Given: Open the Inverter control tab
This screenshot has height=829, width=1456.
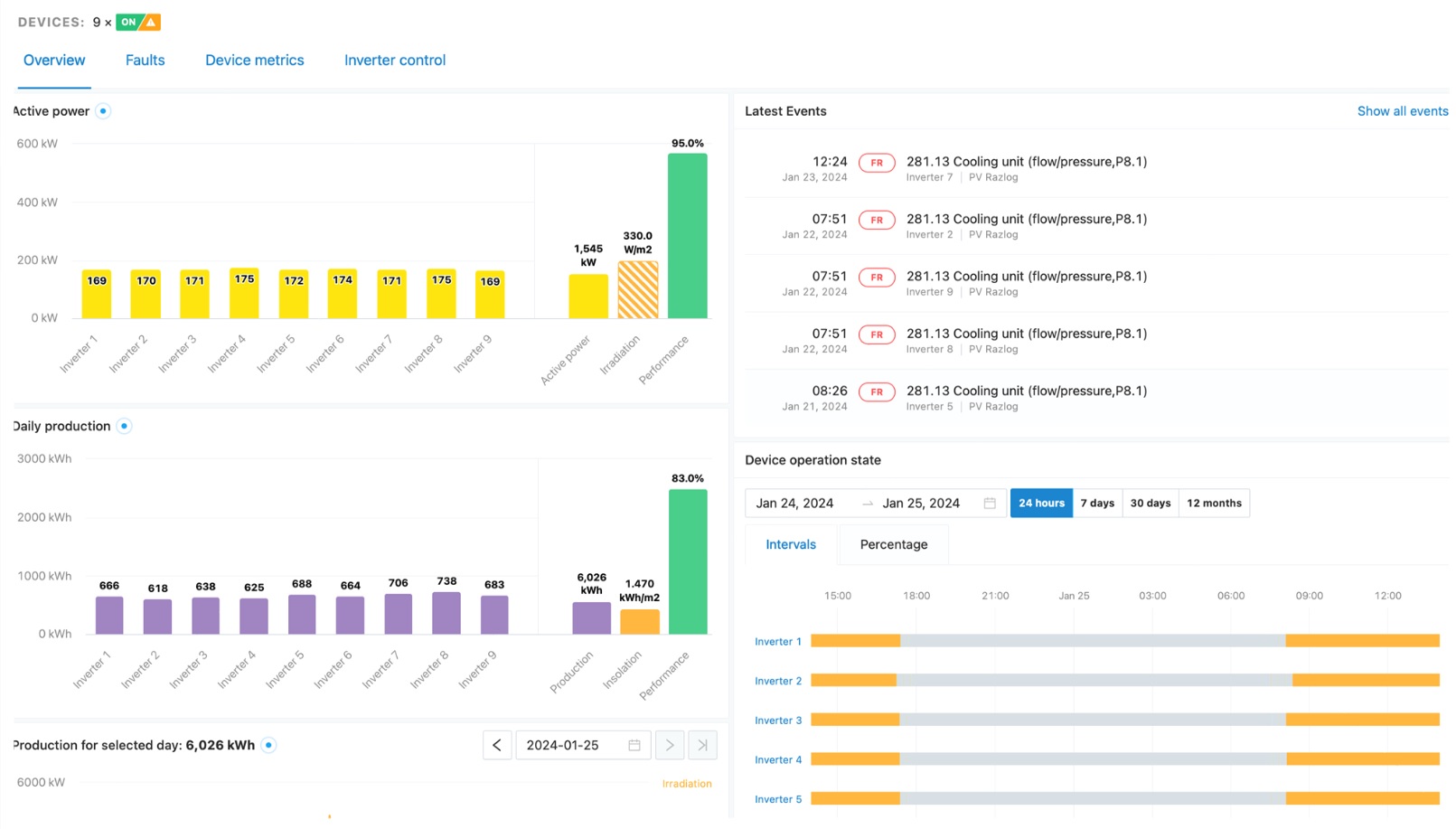Looking at the screenshot, I should pos(395,61).
